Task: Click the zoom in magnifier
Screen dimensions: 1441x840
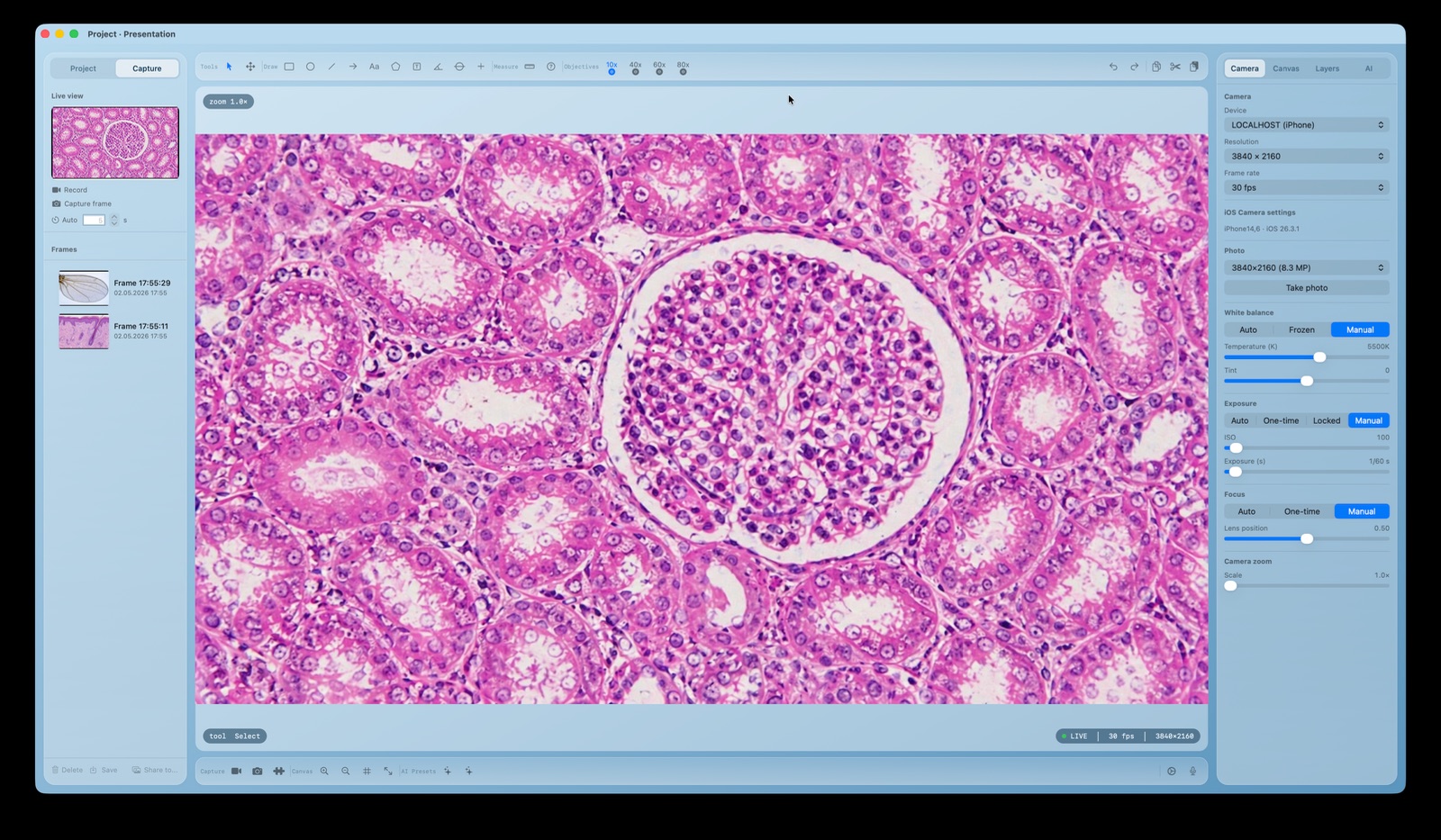Action: click(x=324, y=771)
